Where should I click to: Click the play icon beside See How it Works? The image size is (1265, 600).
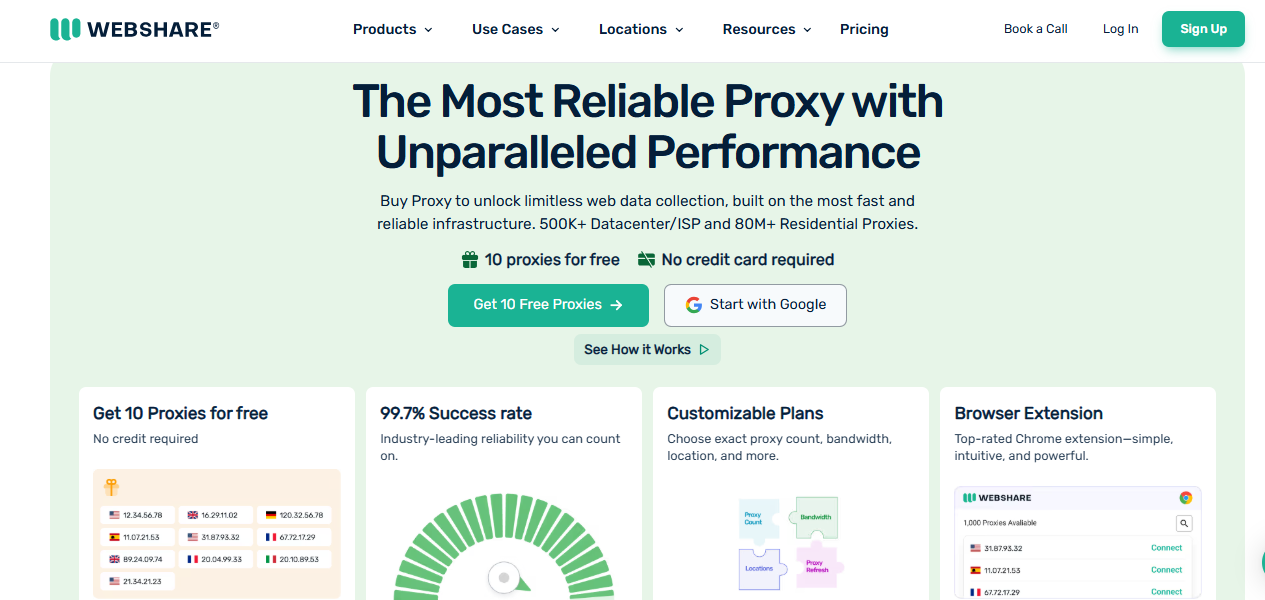coord(704,350)
